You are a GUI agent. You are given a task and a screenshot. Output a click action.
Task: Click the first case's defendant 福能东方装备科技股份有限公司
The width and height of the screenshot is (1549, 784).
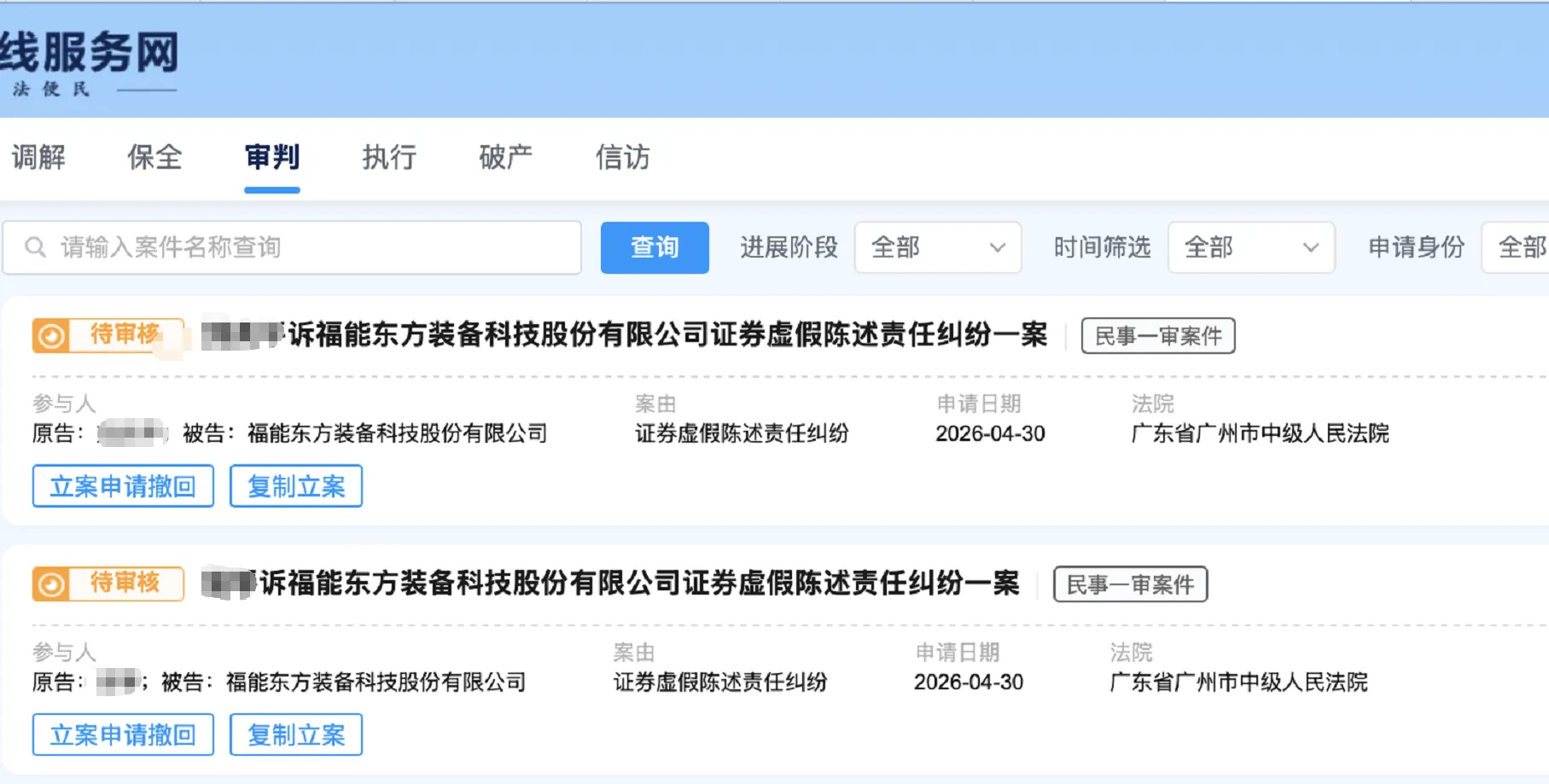(397, 433)
